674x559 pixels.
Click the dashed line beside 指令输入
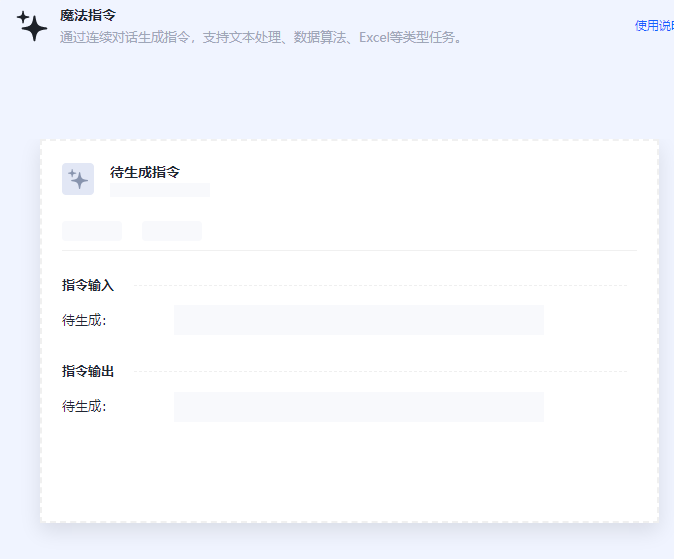[x=380, y=285]
